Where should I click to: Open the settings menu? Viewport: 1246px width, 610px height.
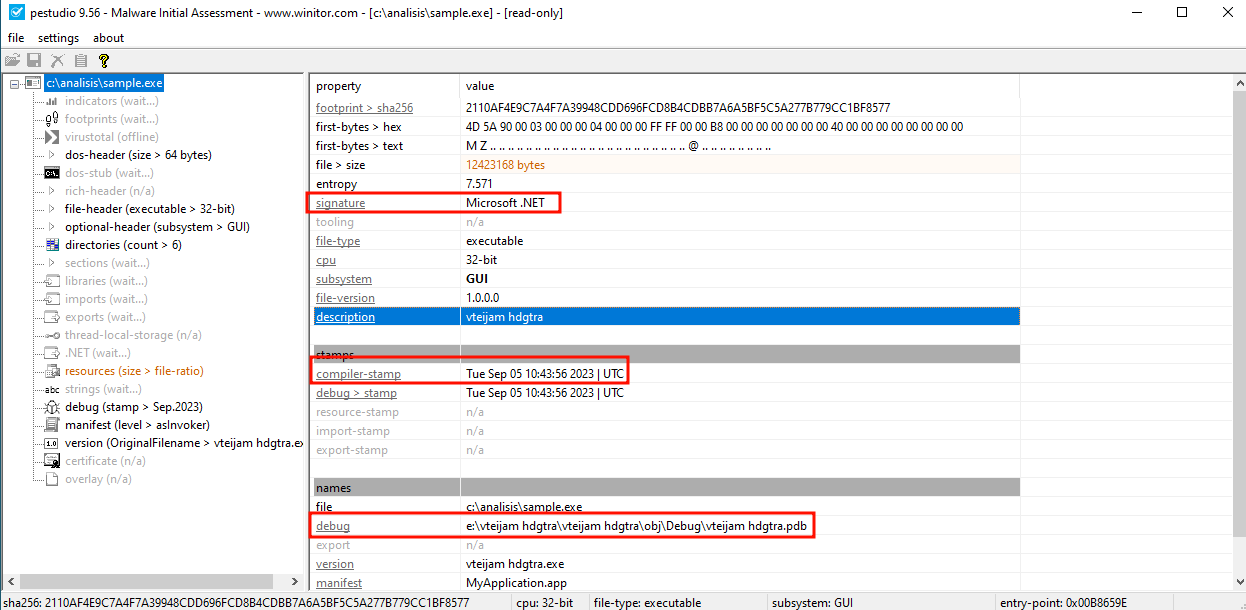[58, 37]
